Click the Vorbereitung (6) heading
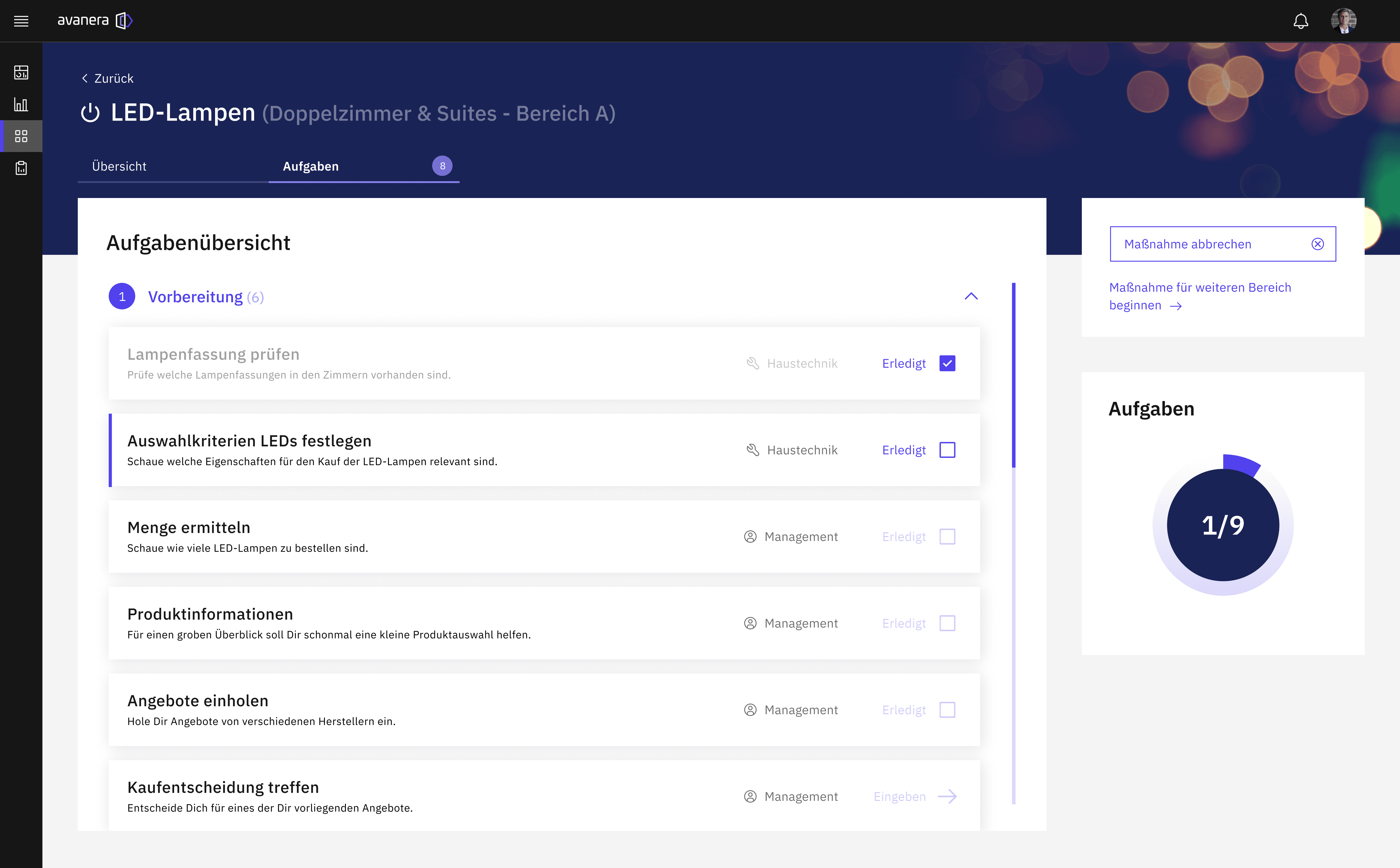 [206, 297]
